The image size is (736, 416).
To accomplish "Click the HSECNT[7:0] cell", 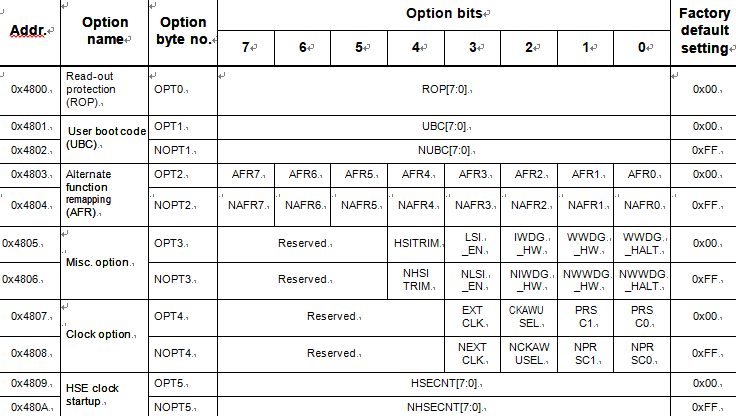I will point(444,384).
